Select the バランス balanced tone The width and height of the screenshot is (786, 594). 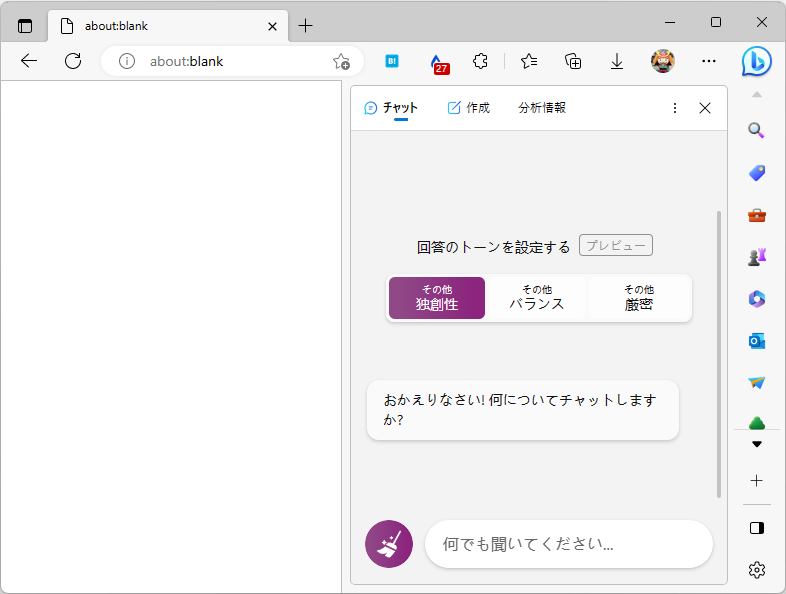(537, 298)
